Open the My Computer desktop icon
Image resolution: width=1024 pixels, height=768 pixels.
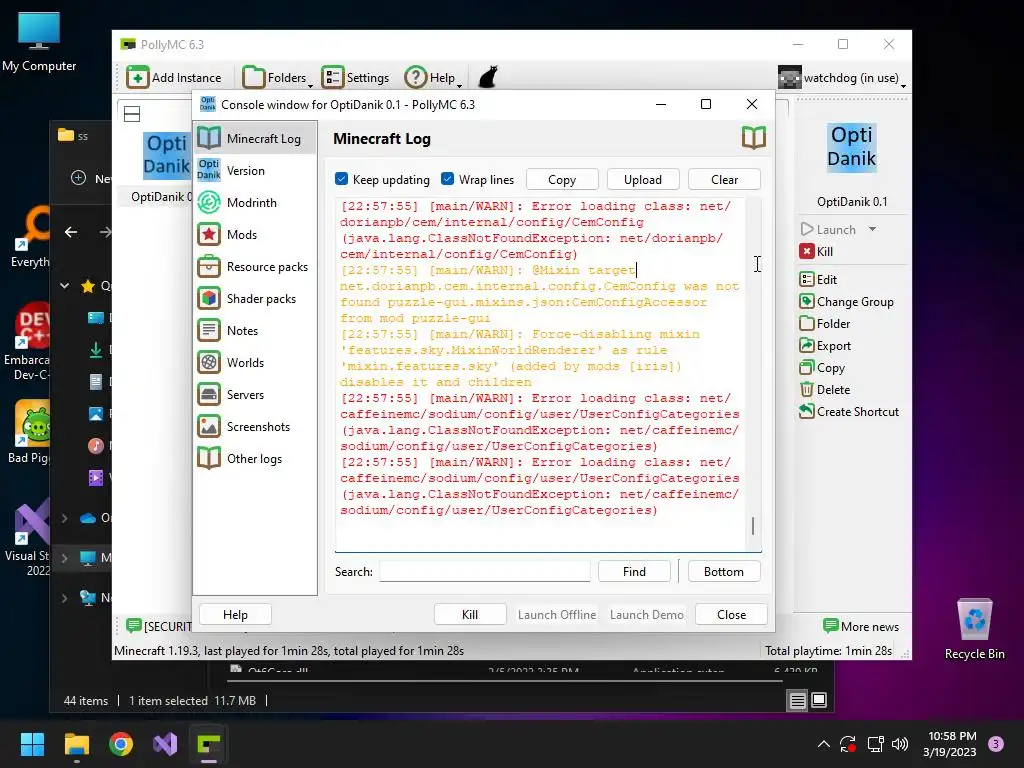point(39,42)
